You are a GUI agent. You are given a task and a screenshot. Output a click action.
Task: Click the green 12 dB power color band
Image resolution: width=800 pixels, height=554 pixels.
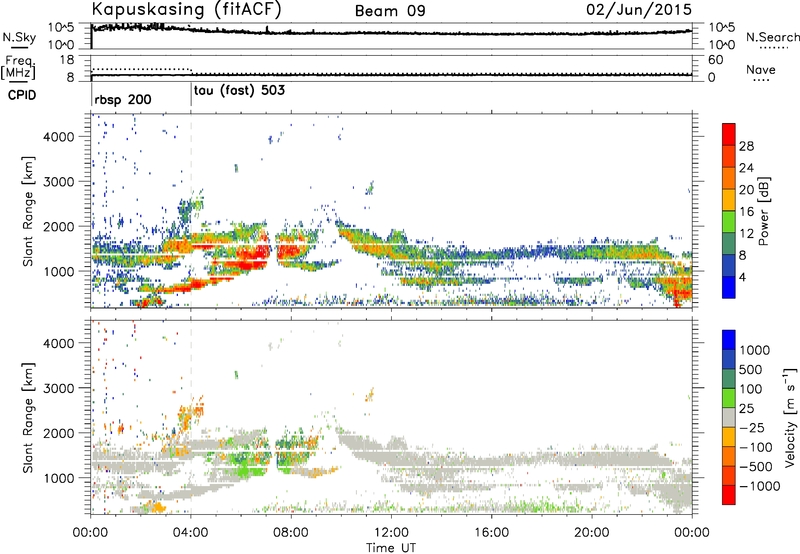tap(729, 222)
